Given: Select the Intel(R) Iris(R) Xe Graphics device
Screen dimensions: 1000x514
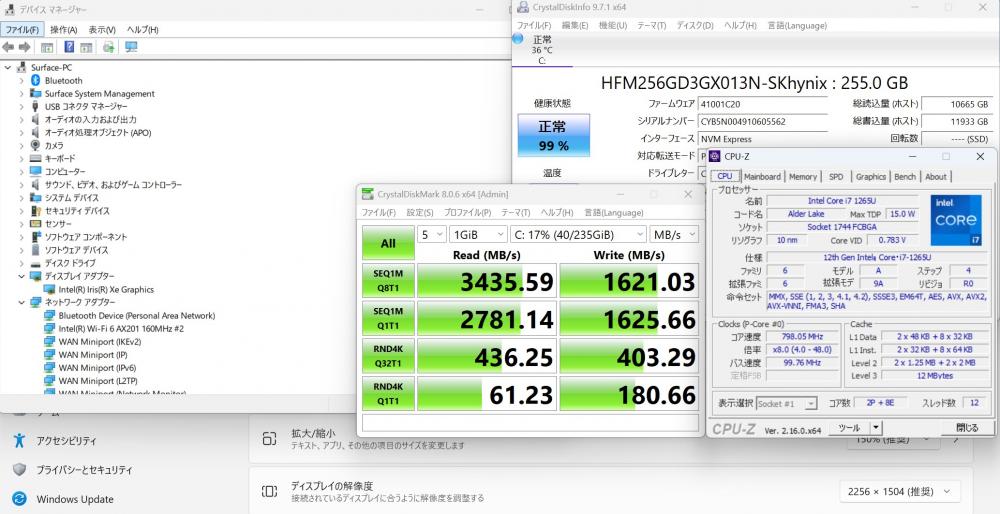Looking at the screenshot, I should click(x=106, y=290).
